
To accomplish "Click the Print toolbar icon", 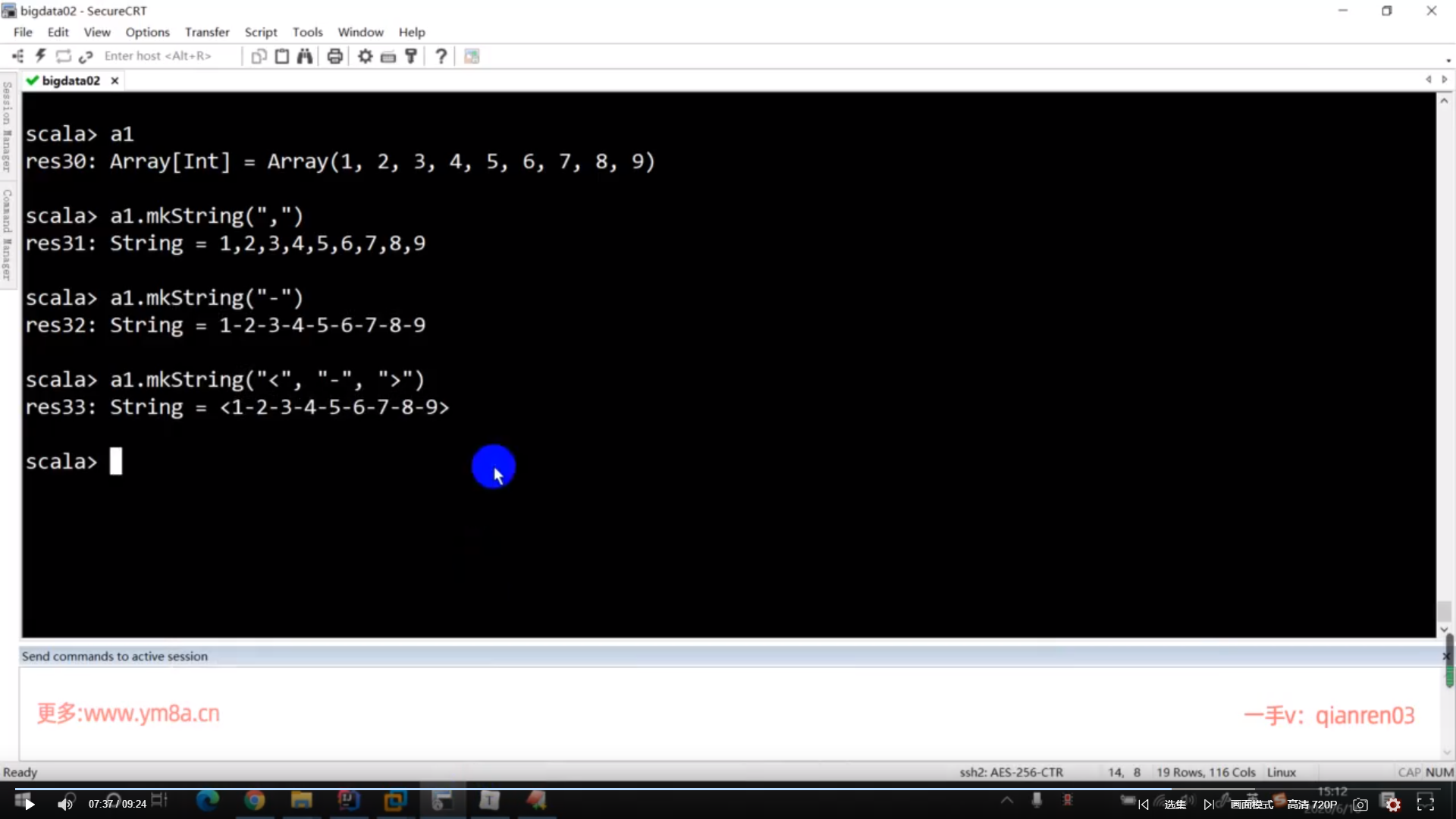I will click(x=334, y=56).
